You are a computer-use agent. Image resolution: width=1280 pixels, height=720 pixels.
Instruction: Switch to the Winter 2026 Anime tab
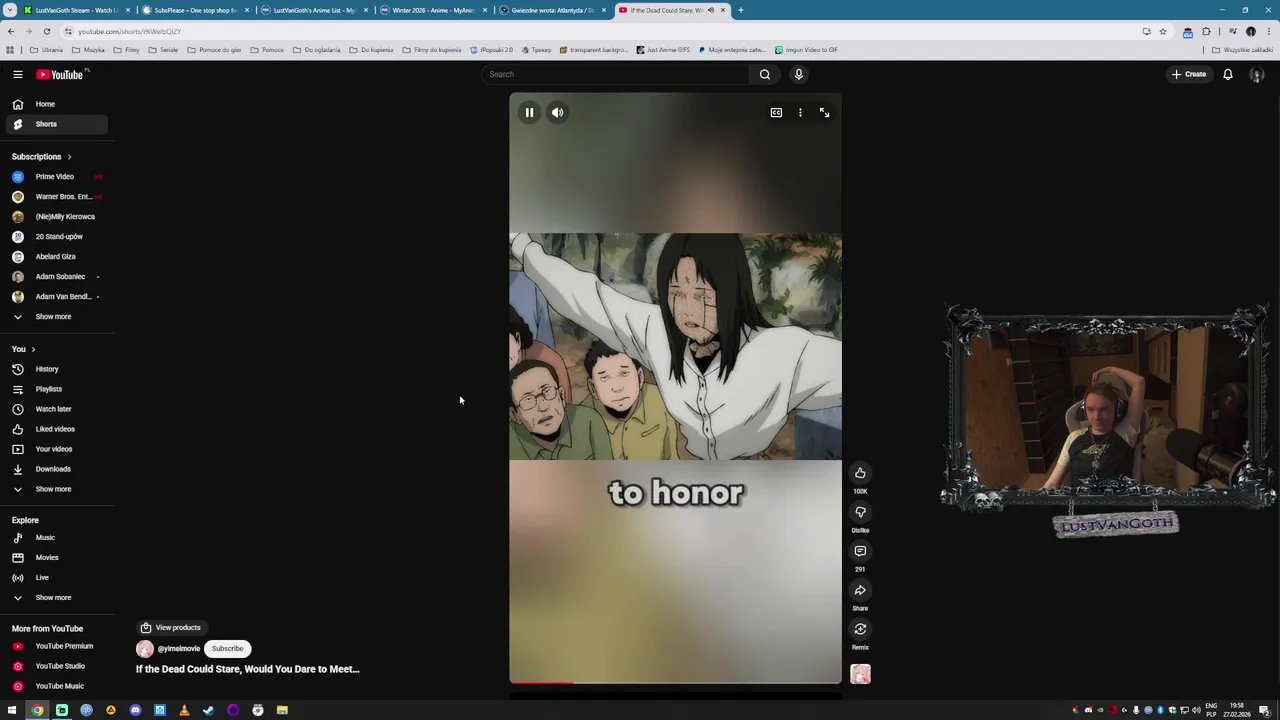[x=432, y=10]
